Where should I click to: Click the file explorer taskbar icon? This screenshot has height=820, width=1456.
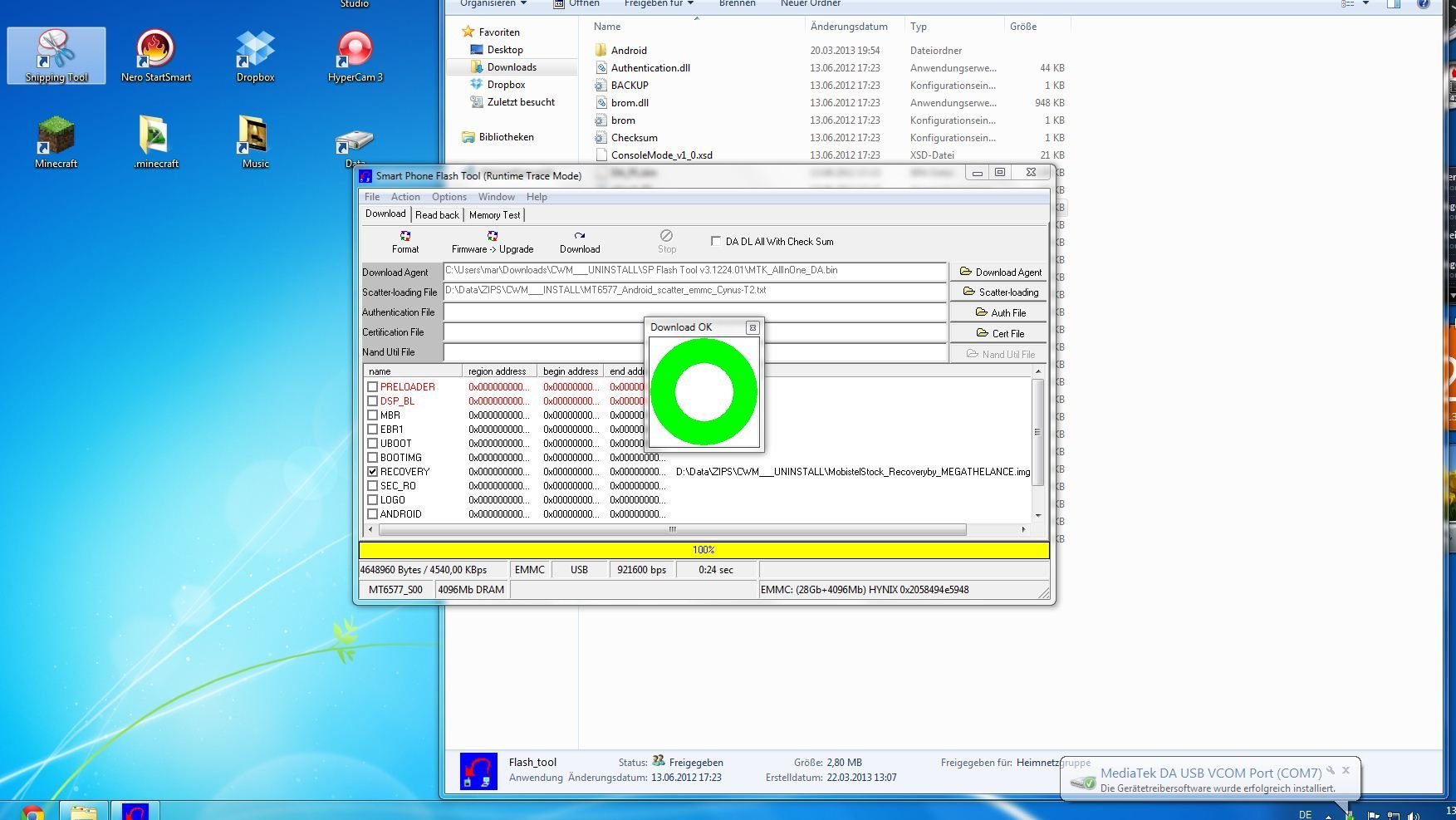83,812
